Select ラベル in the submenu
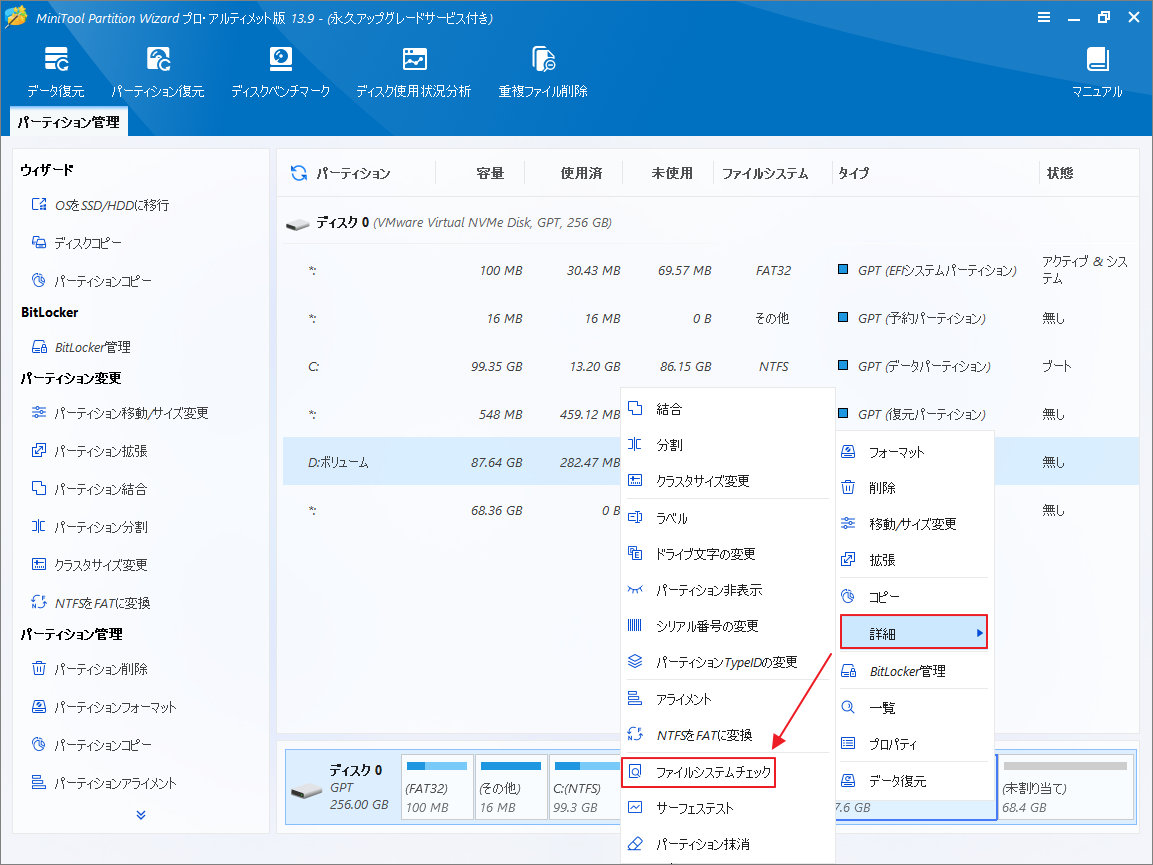Screen dimensions: 1153x865 coord(728,518)
